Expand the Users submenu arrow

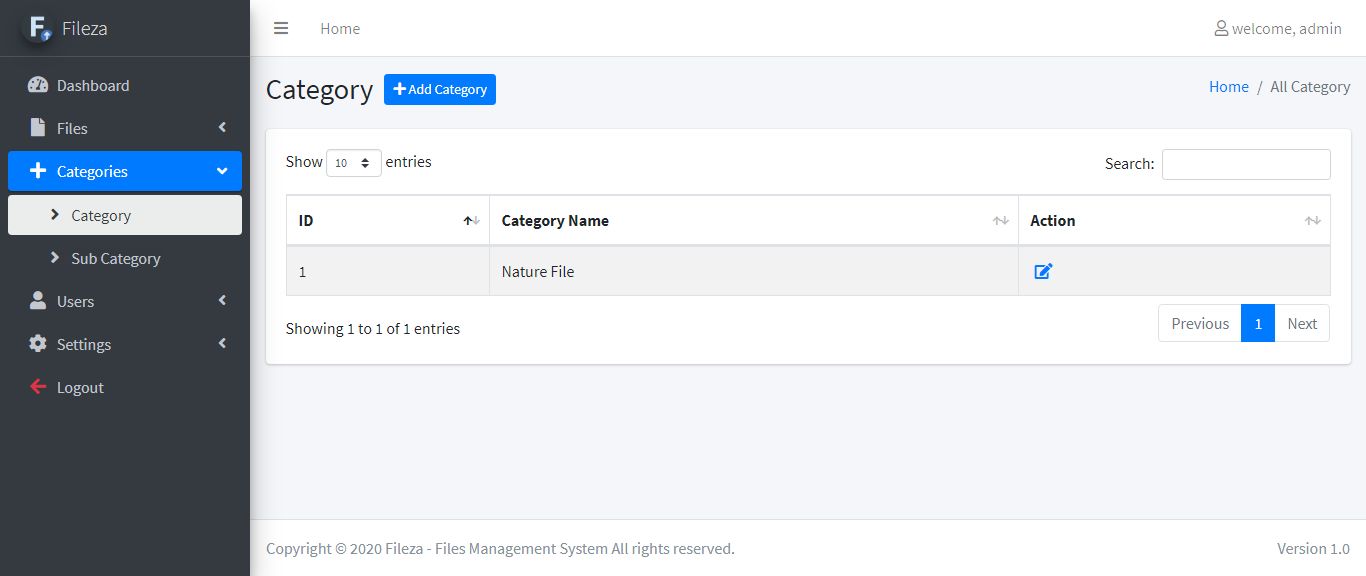(222, 300)
